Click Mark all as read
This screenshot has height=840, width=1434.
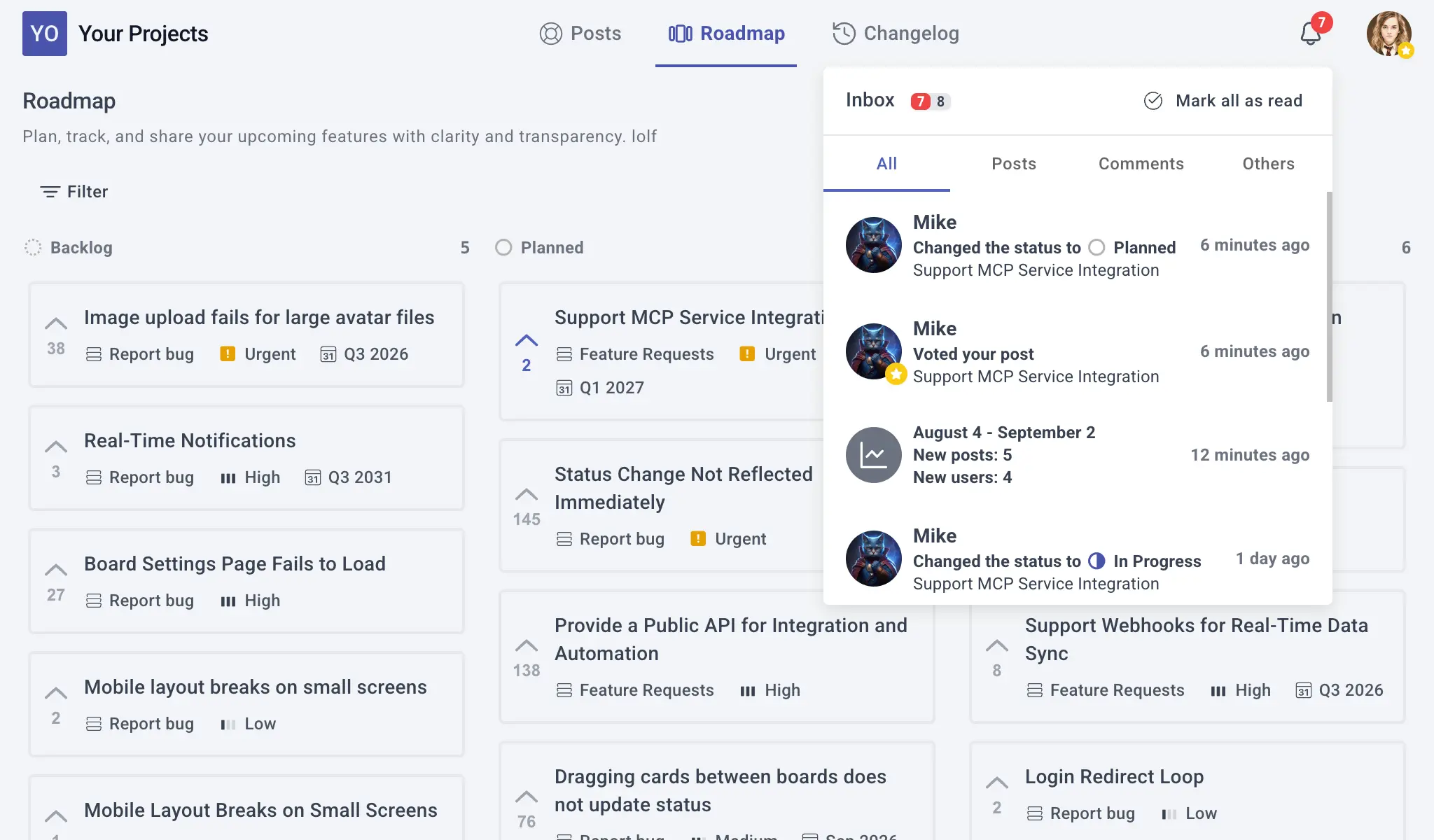tap(1223, 101)
